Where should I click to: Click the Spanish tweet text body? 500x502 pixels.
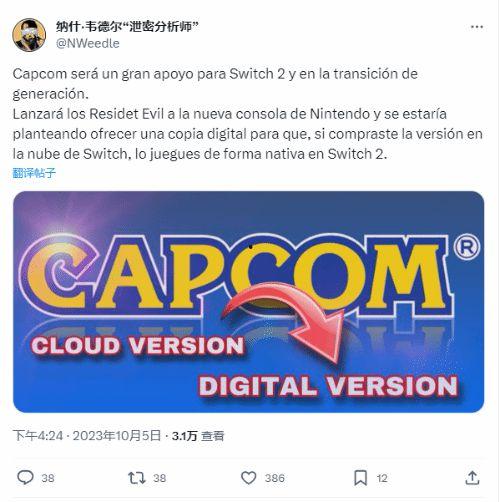point(248,114)
